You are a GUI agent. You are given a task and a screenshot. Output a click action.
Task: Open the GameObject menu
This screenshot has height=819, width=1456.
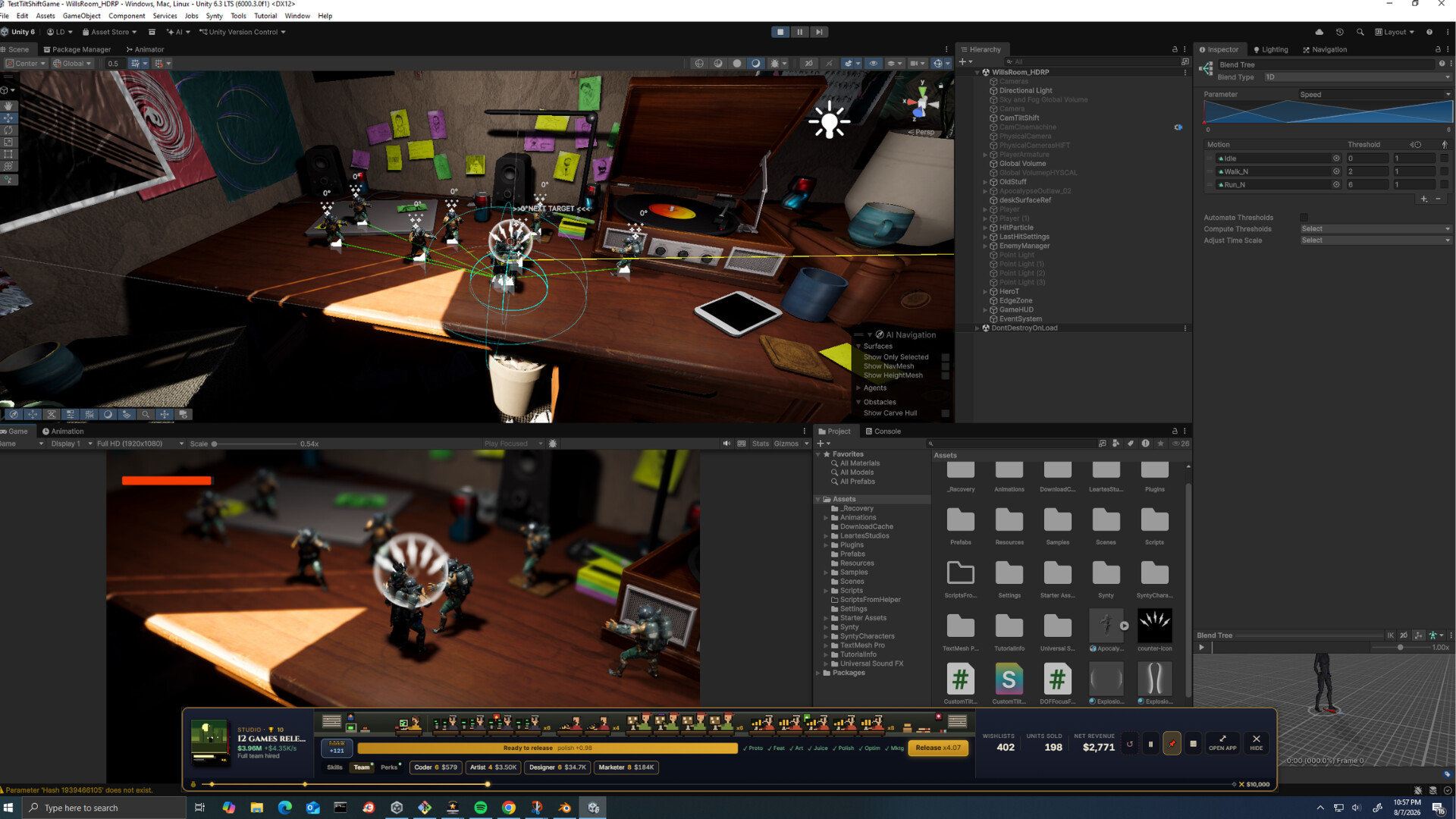pos(81,16)
